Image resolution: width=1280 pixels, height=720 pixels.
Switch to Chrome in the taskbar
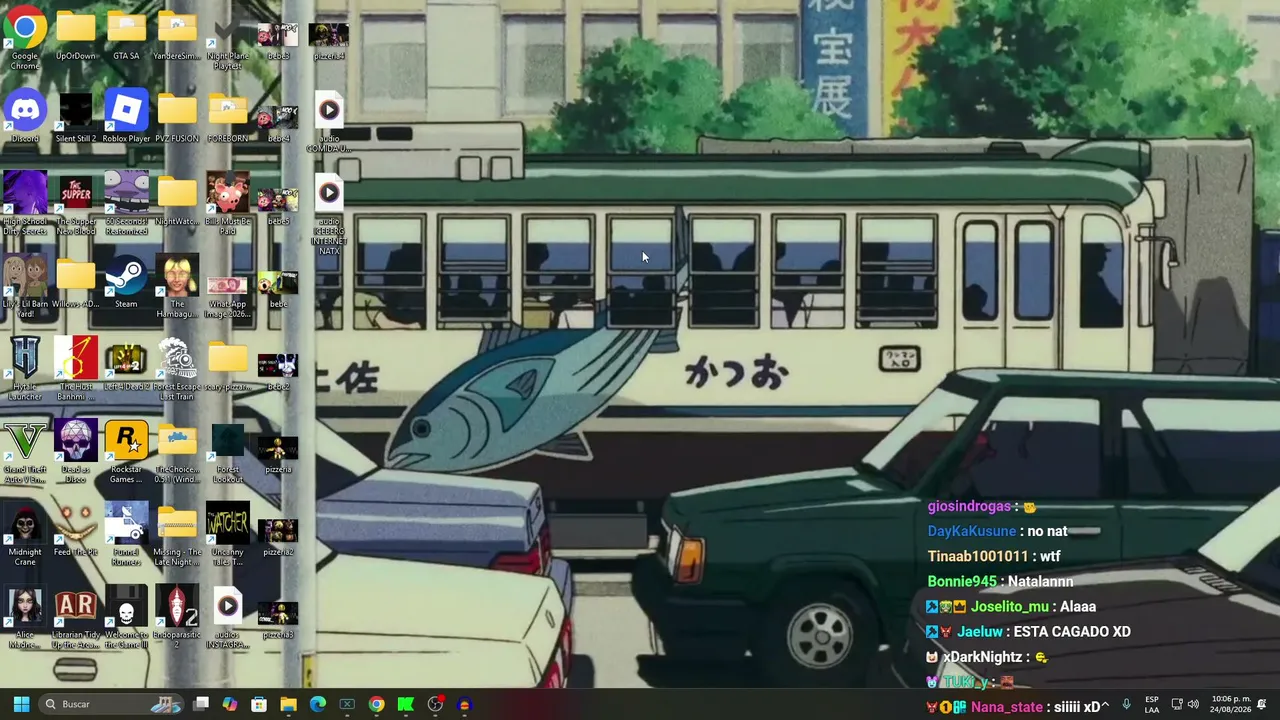[x=376, y=704]
